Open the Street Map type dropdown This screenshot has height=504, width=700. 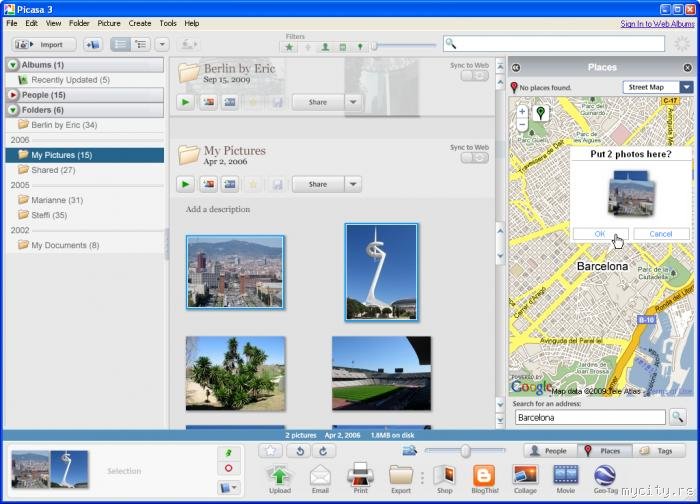click(x=686, y=87)
